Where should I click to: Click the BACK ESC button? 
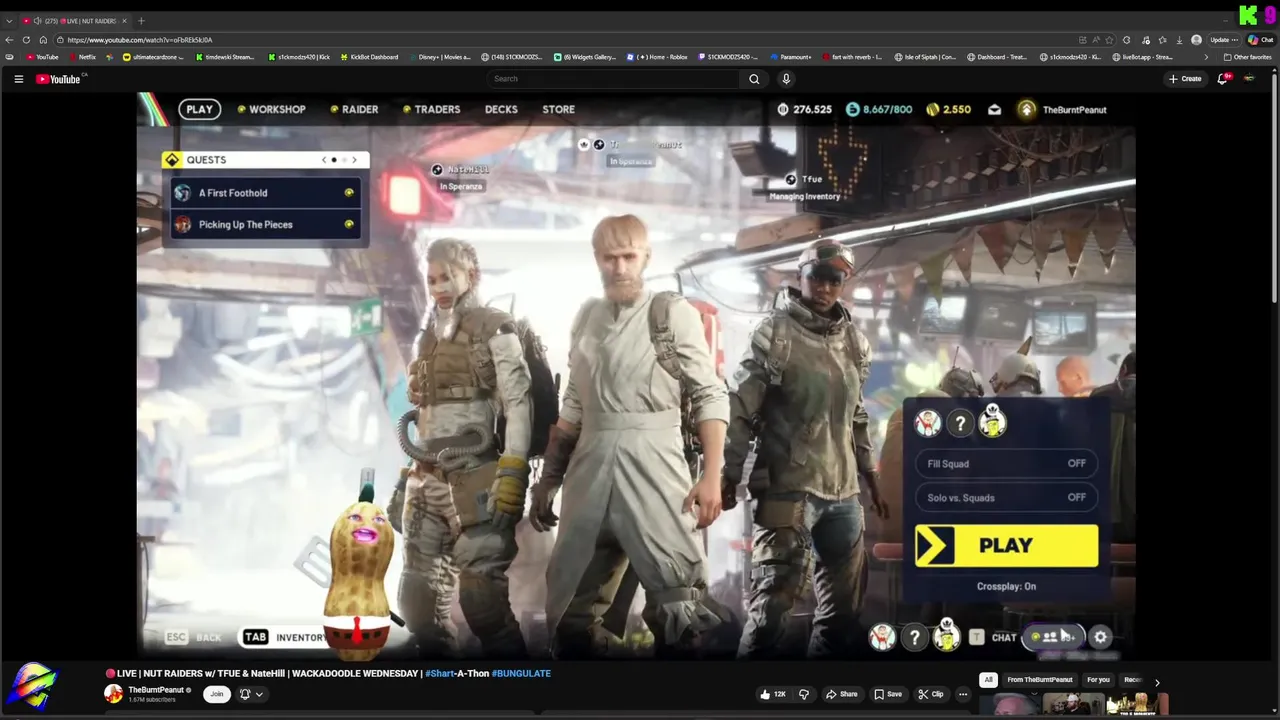193,637
